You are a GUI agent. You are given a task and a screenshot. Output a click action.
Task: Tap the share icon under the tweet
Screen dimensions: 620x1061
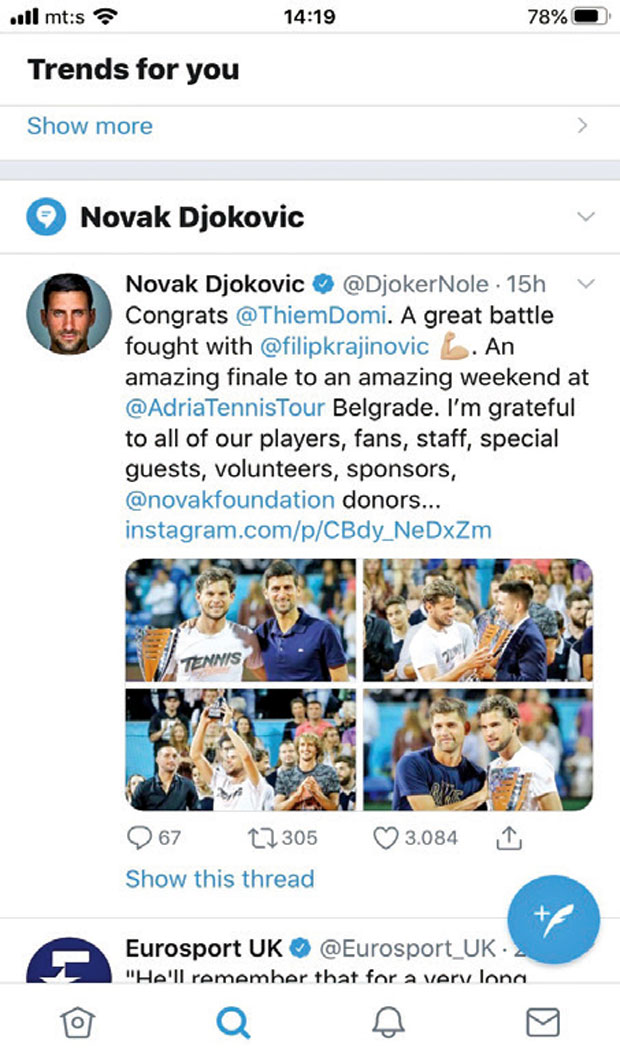(x=509, y=837)
